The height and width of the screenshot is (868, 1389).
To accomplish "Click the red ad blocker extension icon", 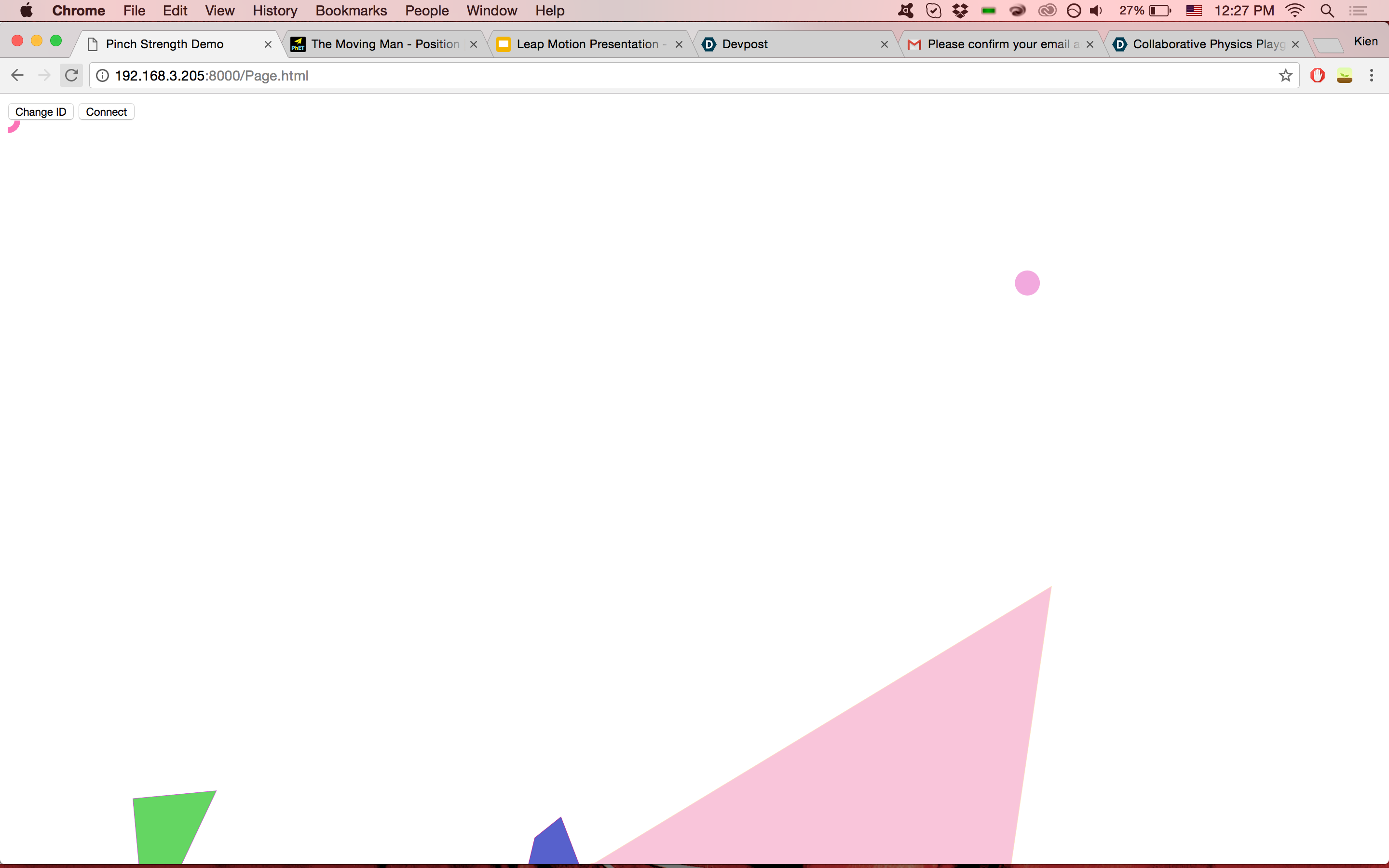I will pos(1317,75).
